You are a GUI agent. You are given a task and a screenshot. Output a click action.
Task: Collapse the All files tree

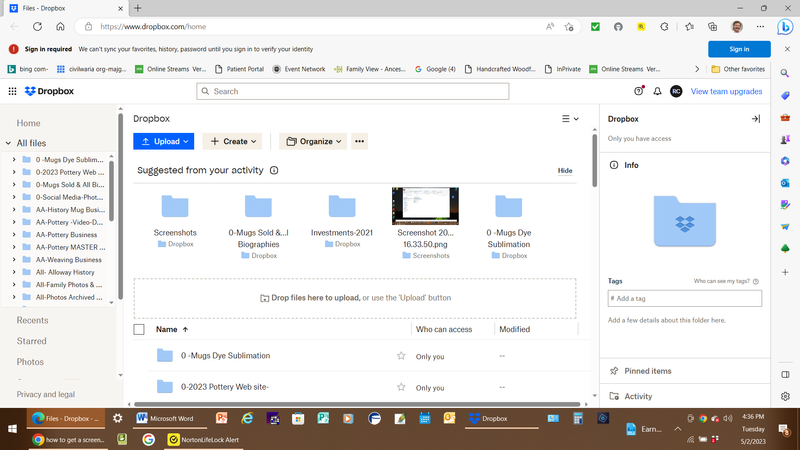8,143
